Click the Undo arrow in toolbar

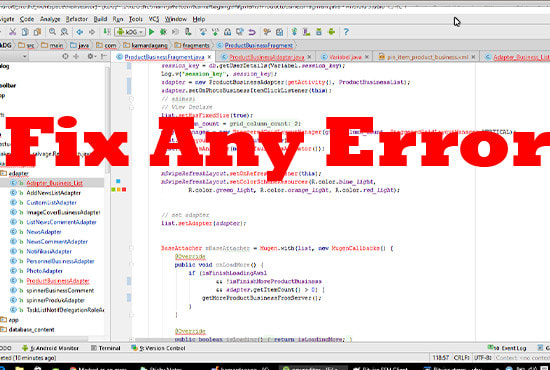[x=252, y=32]
